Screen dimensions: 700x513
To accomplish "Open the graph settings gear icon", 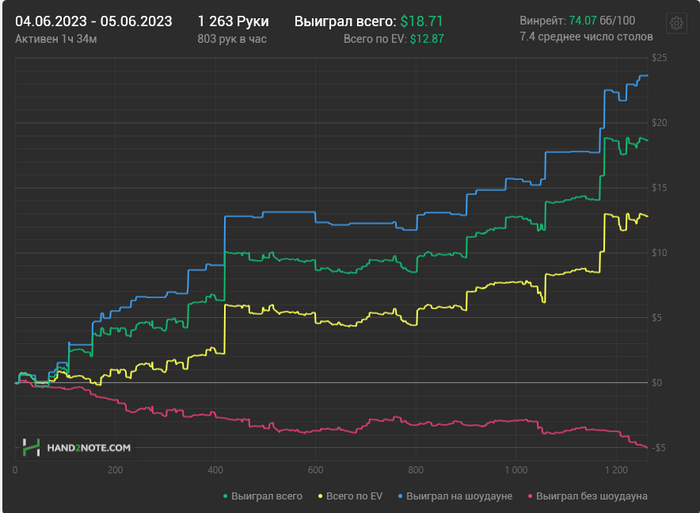I will [676, 23].
